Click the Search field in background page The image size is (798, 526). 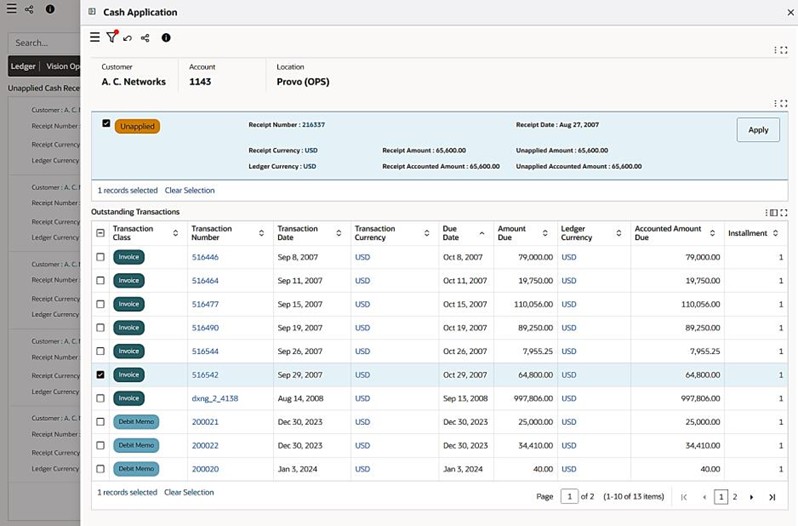pos(44,43)
